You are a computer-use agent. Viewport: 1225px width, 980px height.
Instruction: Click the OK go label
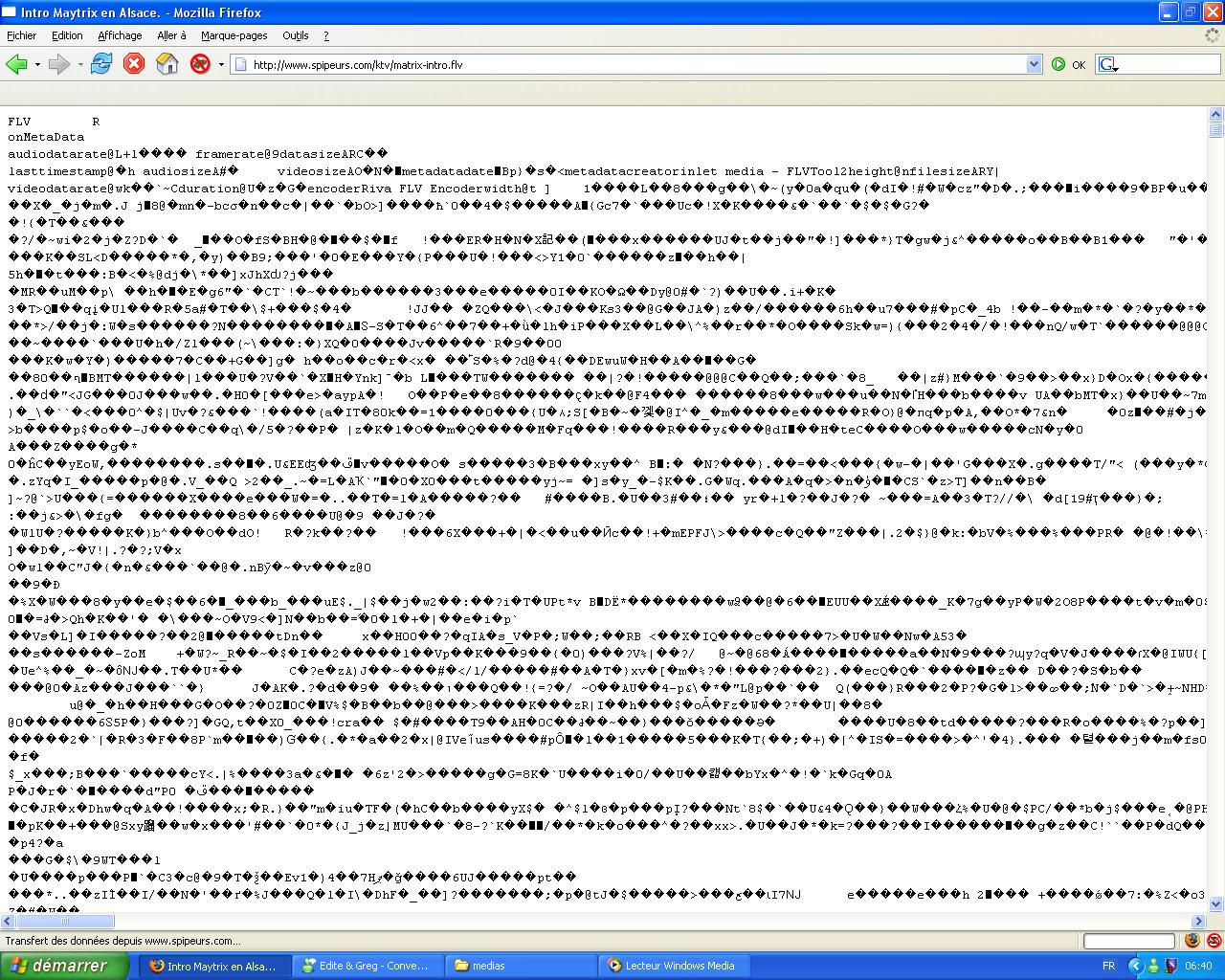1079,65
